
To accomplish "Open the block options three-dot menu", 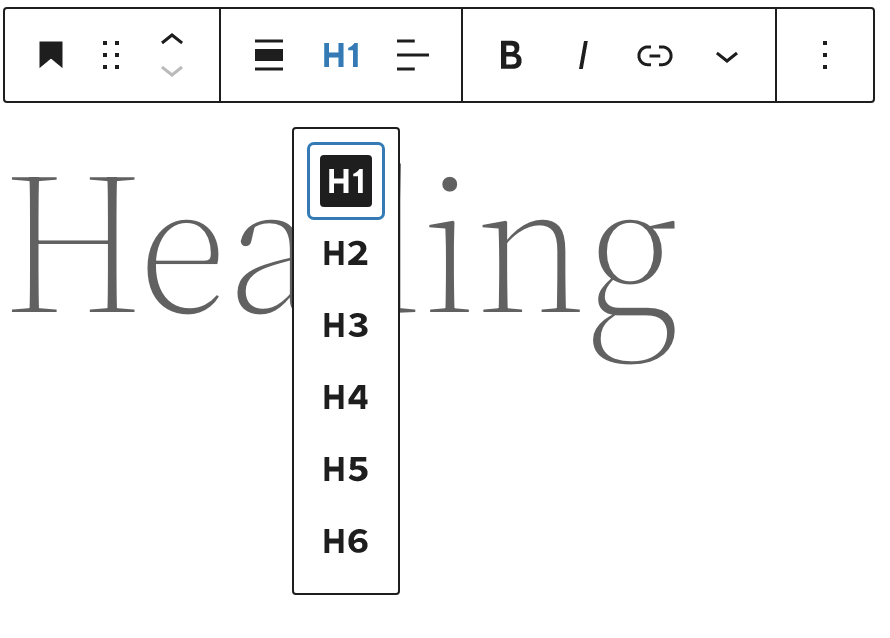I will tap(824, 55).
